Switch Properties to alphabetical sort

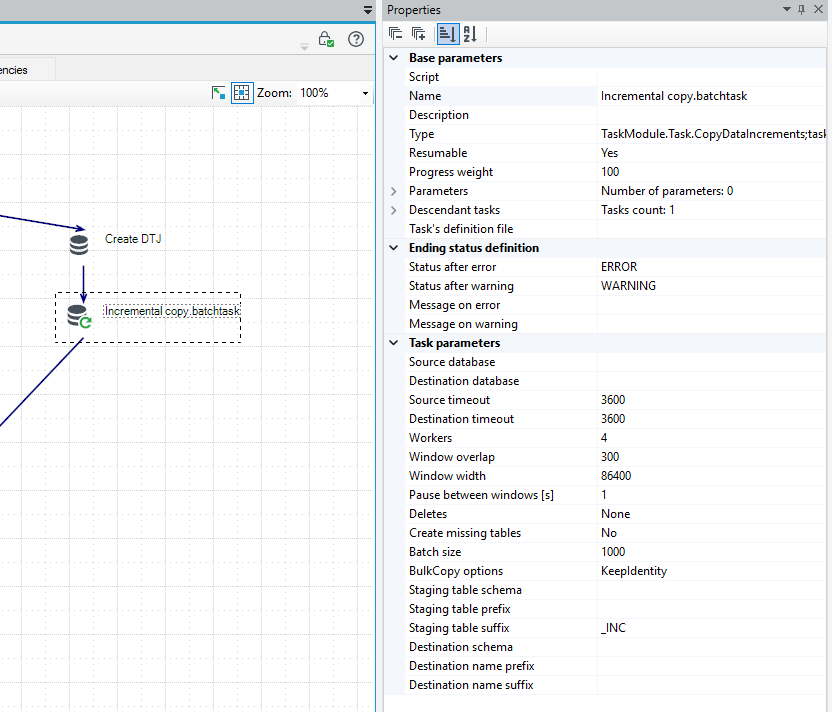click(470, 34)
